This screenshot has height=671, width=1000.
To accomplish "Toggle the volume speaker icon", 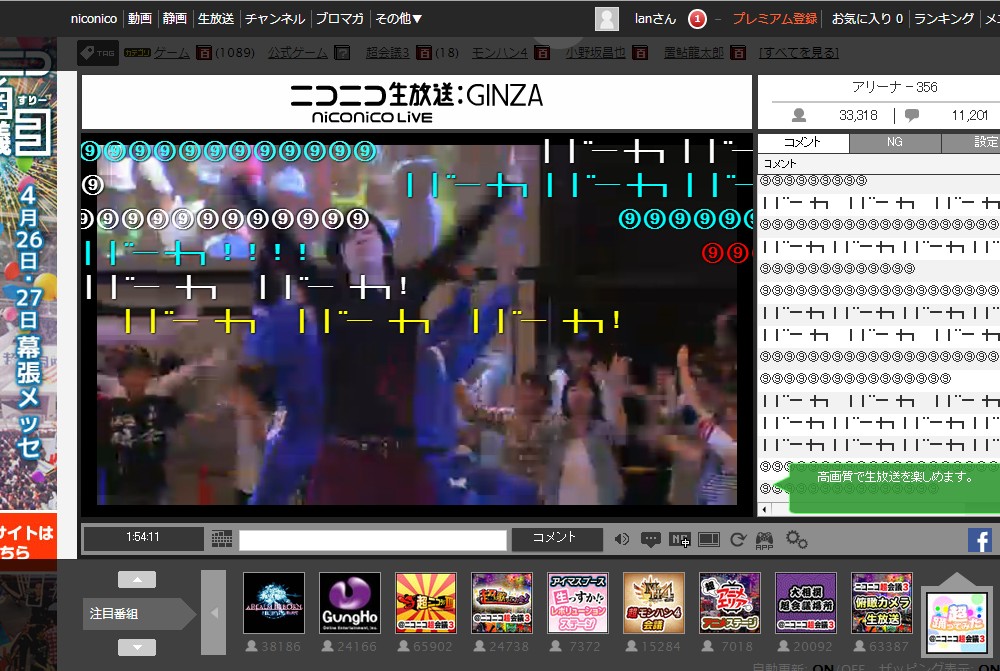I will (x=622, y=540).
